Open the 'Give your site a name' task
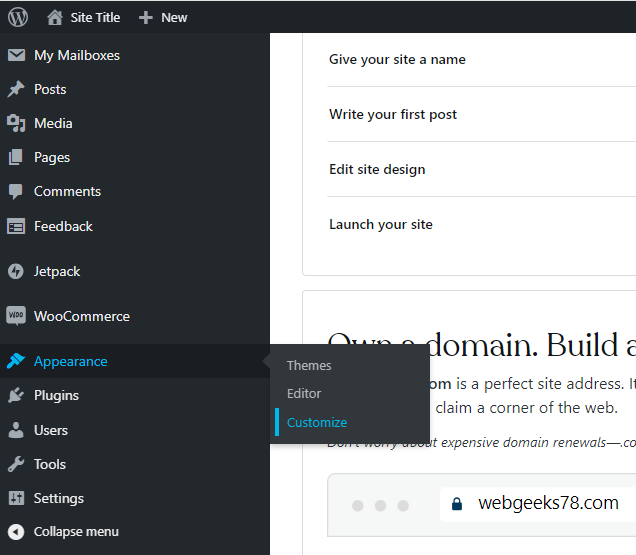This screenshot has width=636, height=555. point(397,59)
